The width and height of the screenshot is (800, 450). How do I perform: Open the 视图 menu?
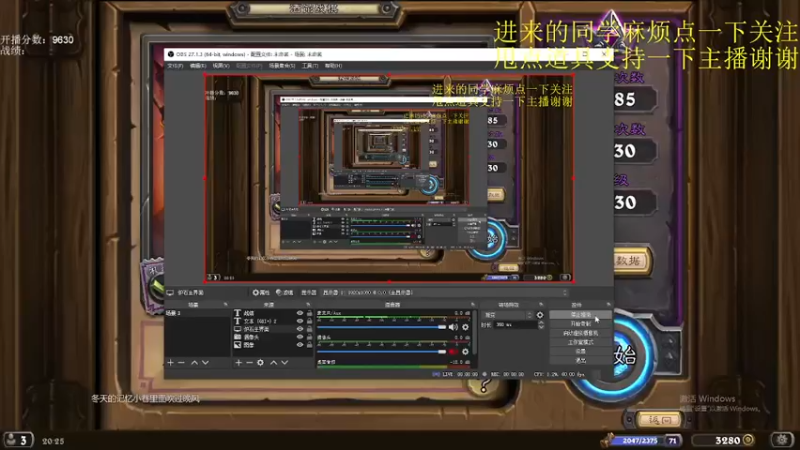tap(220, 66)
